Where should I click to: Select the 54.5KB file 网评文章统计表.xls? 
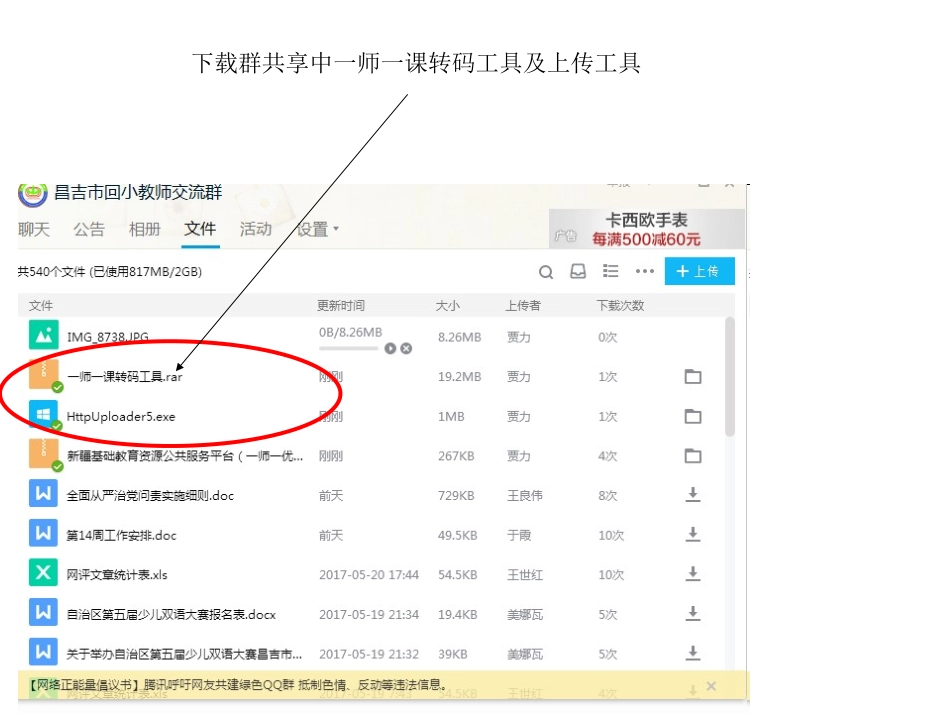click(x=117, y=575)
